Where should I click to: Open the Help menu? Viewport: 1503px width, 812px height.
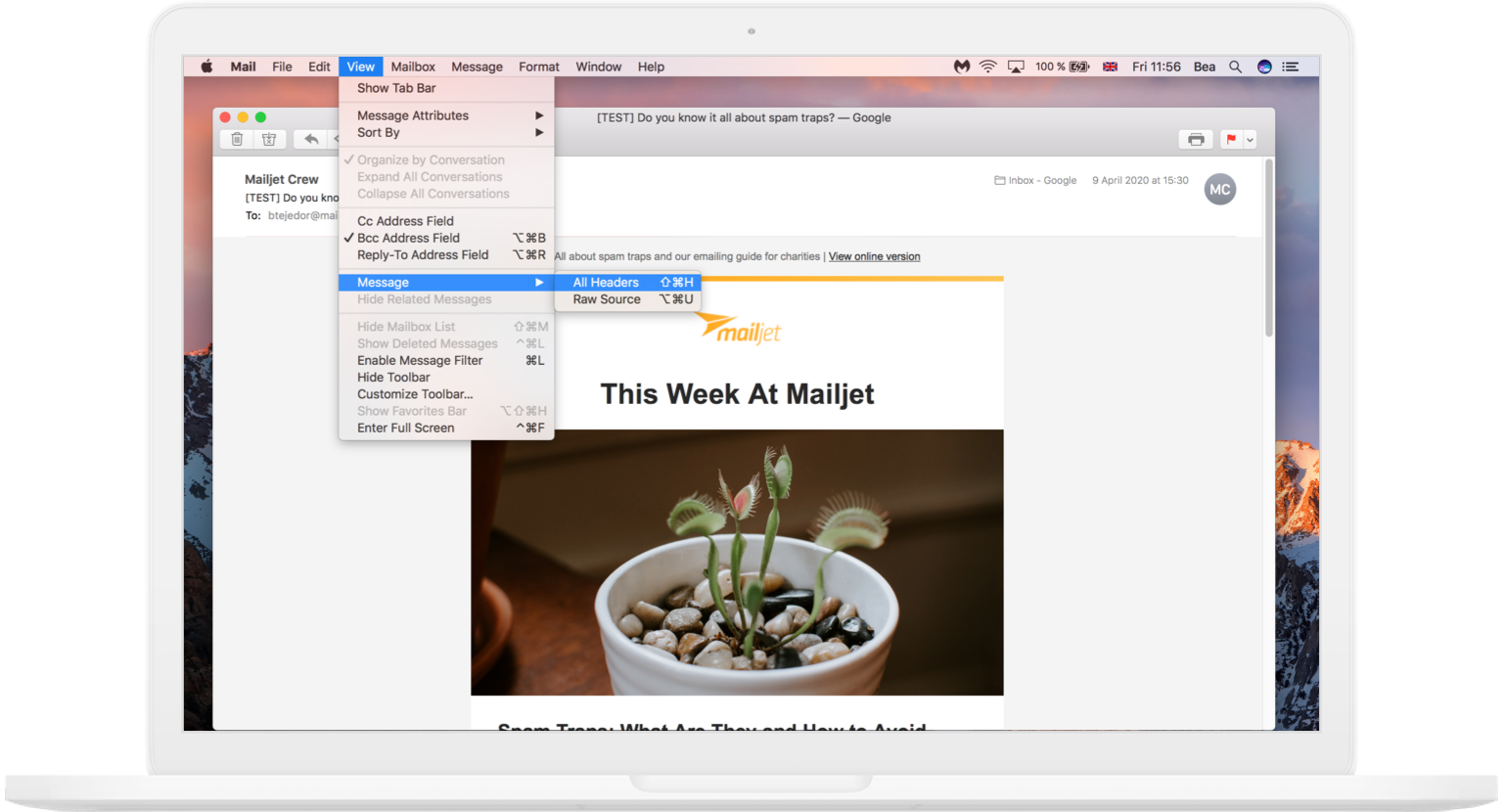[651, 67]
